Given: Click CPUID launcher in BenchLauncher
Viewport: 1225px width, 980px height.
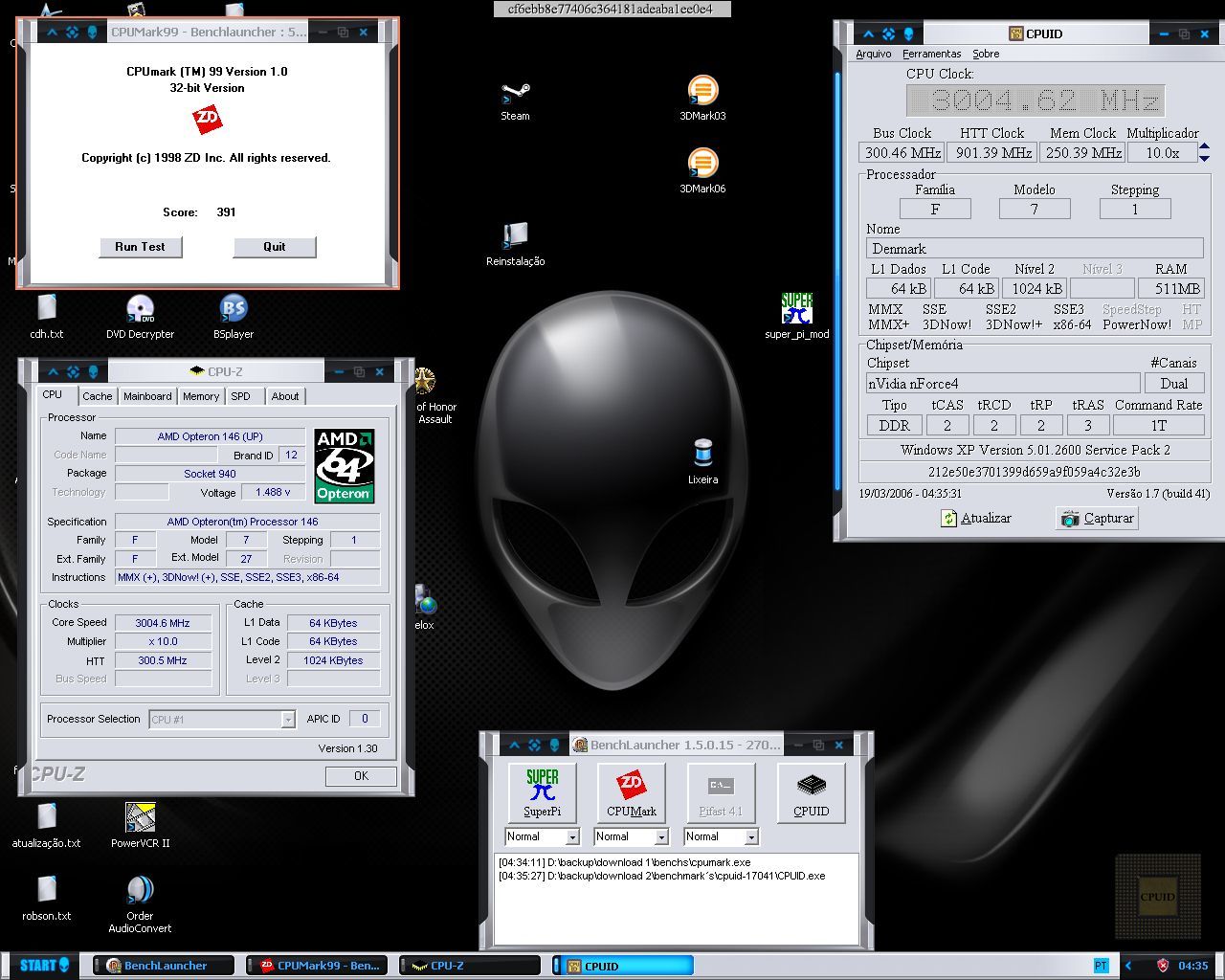Looking at the screenshot, I should (x=812, y=792).
